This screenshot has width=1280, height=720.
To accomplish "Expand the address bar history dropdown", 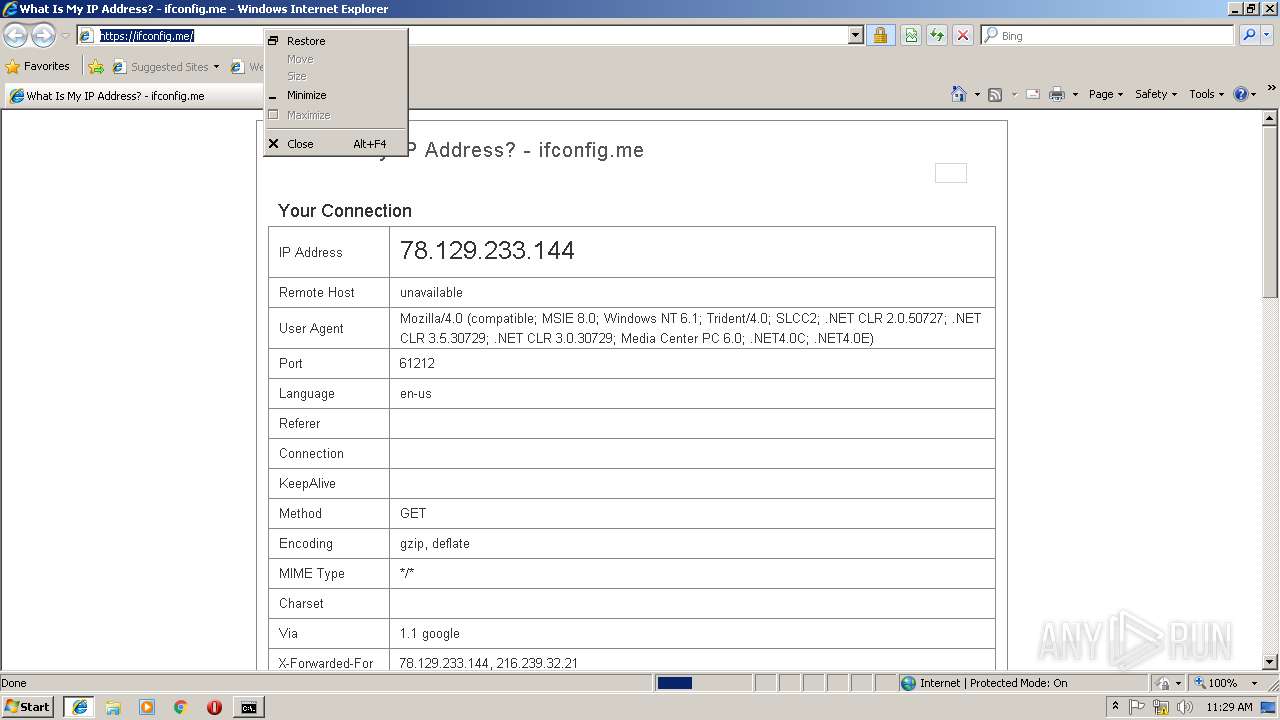I will [x=855, y=35].
